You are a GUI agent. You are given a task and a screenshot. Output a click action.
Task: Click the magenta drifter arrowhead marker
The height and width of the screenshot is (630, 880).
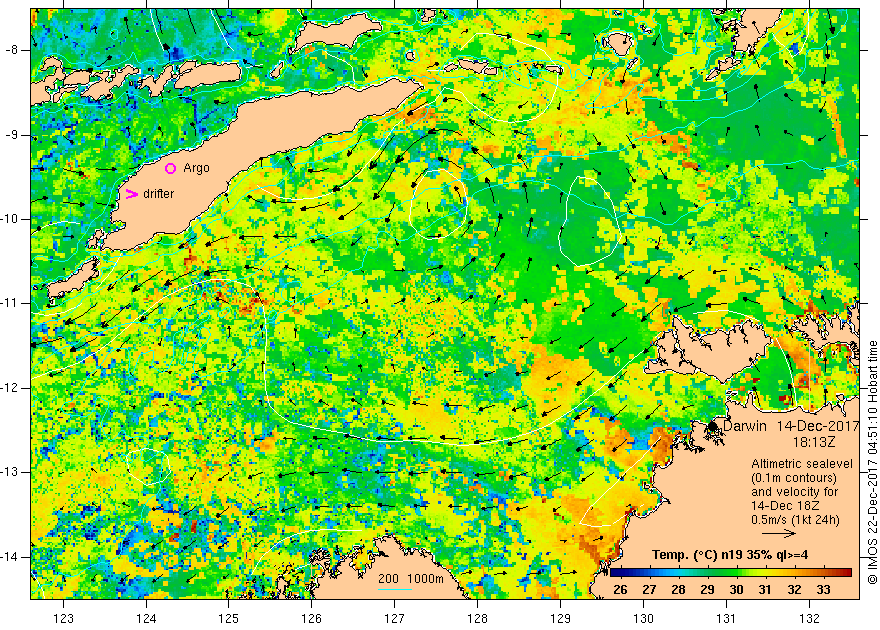point(131,194)
